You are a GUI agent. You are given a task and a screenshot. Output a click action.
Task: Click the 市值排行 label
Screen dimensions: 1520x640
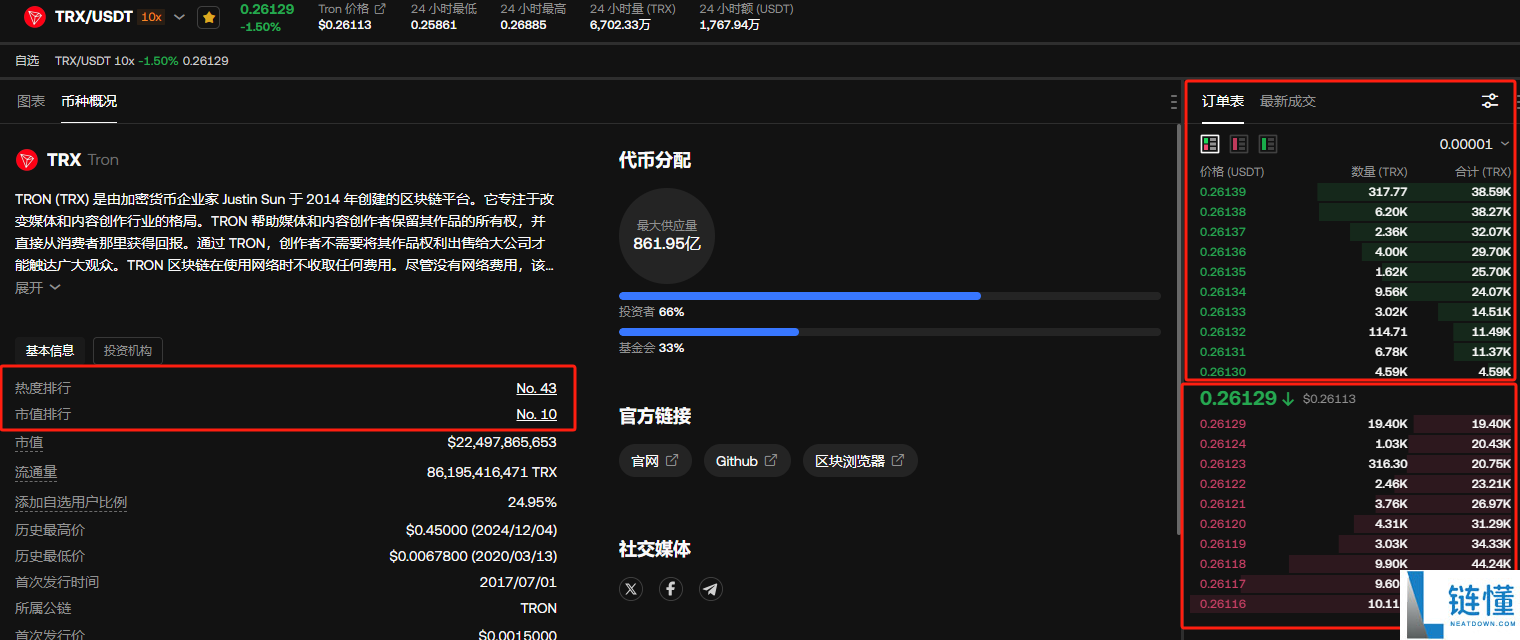click(43, 414)
